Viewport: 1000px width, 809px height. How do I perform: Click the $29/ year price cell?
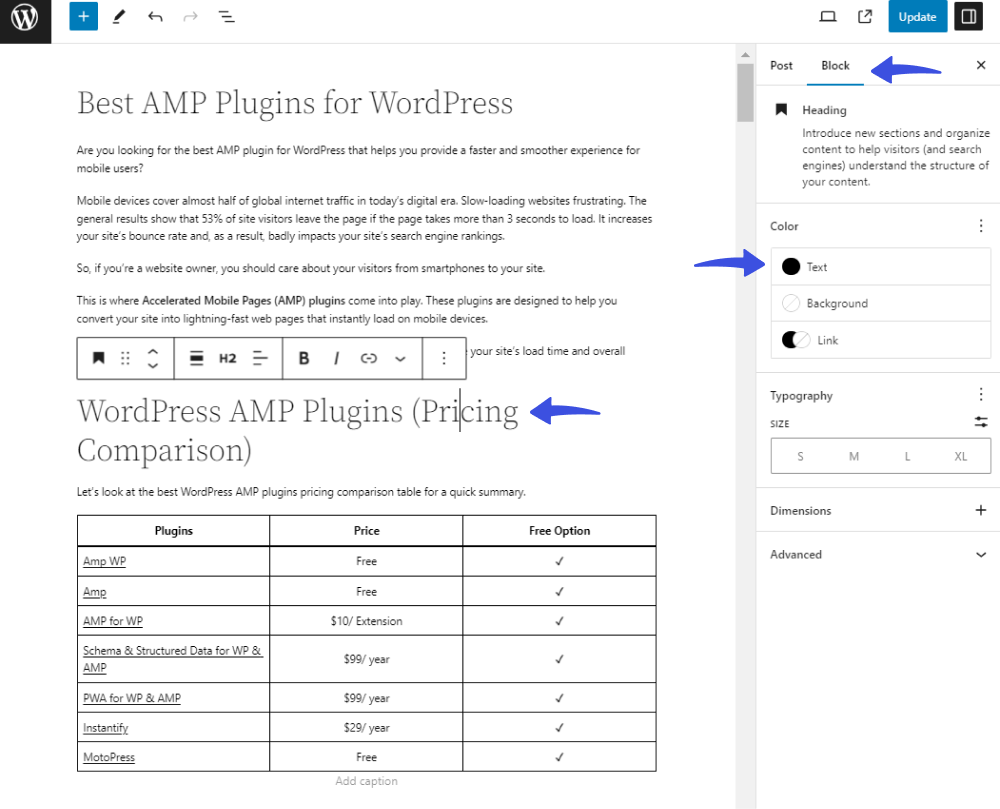coord(366,727)
